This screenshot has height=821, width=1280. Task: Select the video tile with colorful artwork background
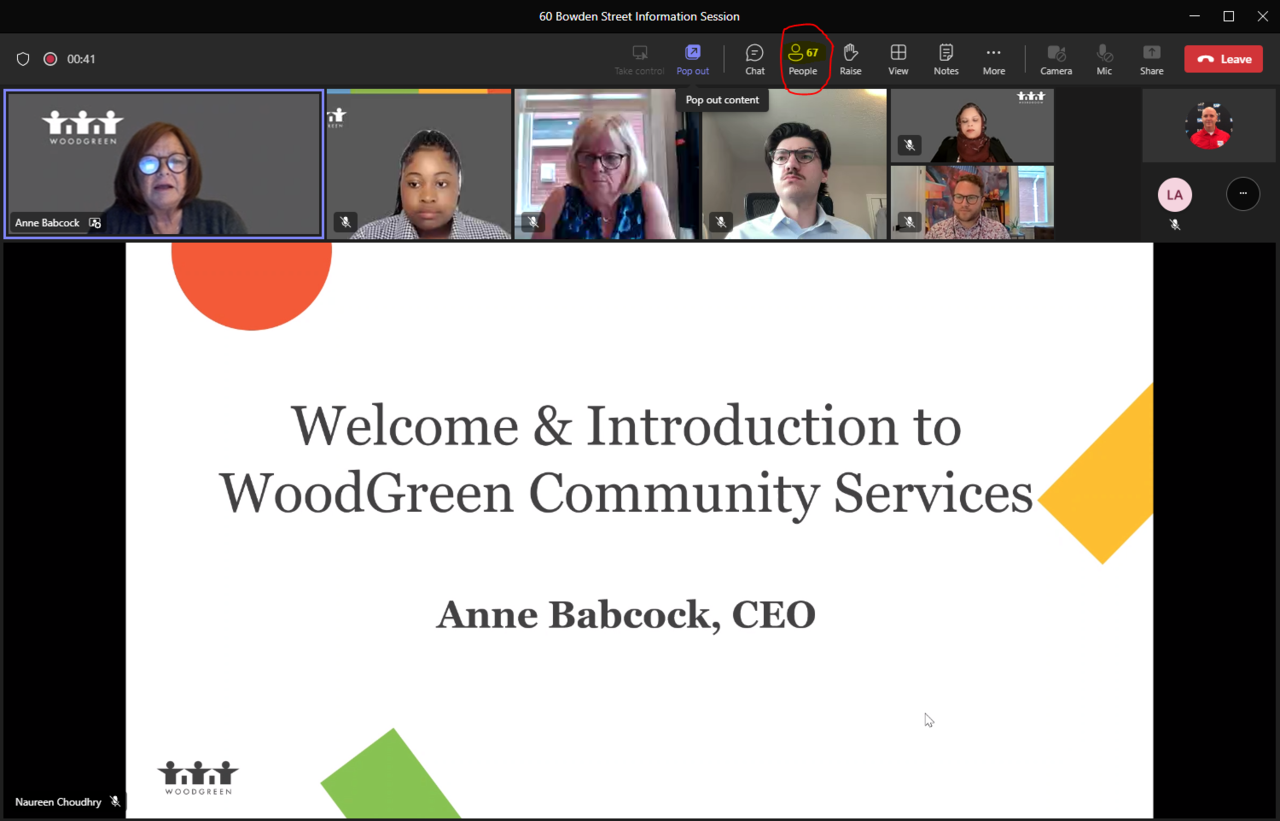click(972, 202)
